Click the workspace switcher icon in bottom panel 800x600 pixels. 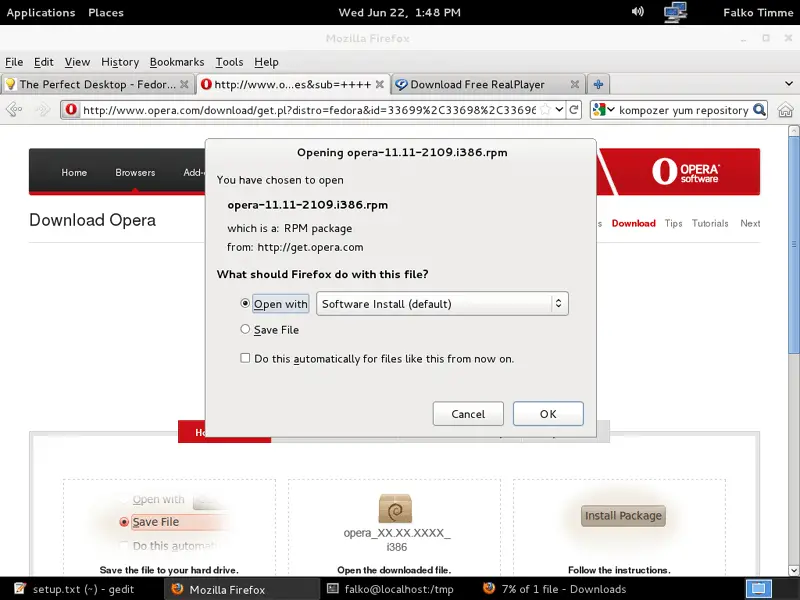click(759, 589)
